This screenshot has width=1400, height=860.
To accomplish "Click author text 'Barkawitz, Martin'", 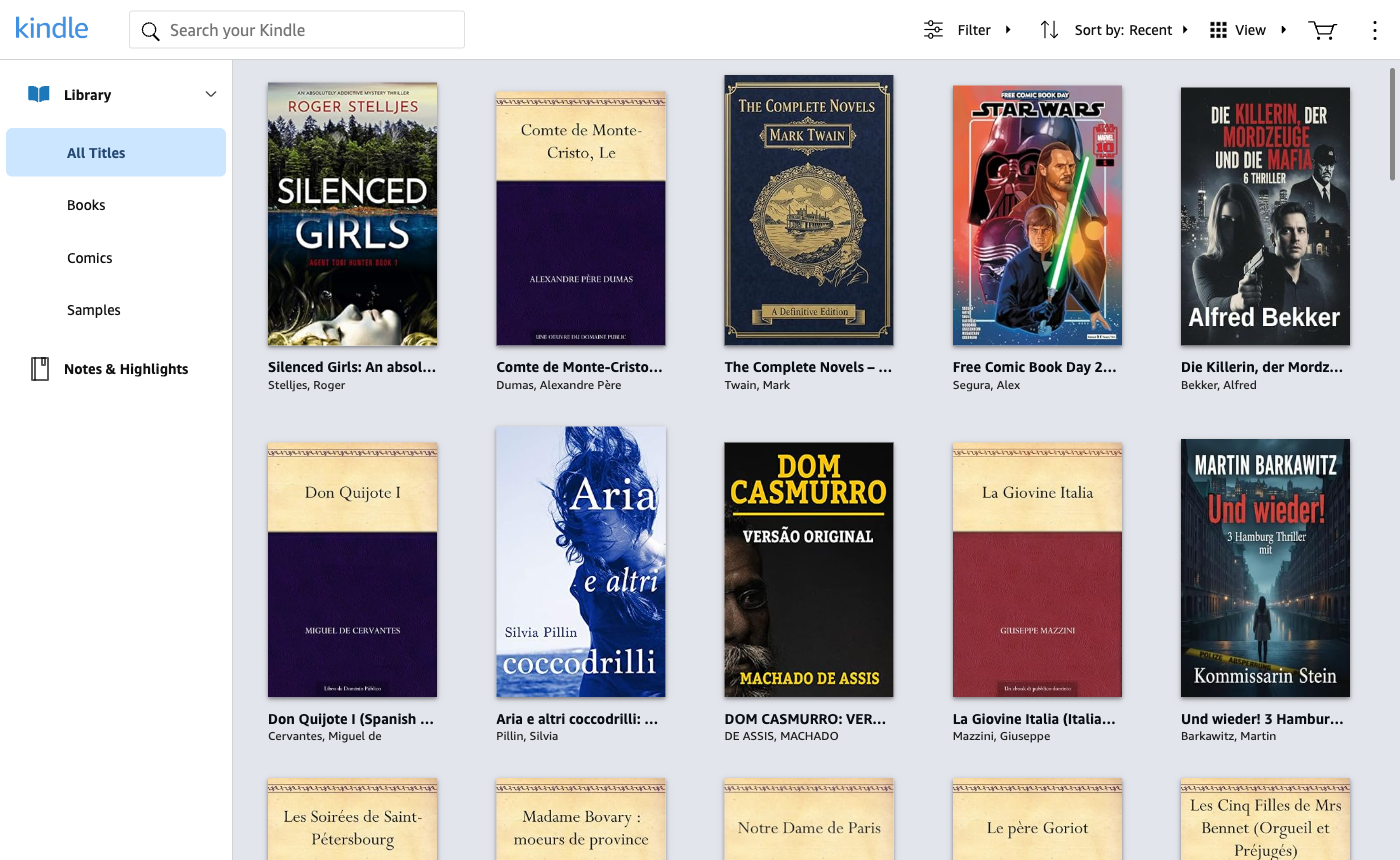I will pos(1229,736).
